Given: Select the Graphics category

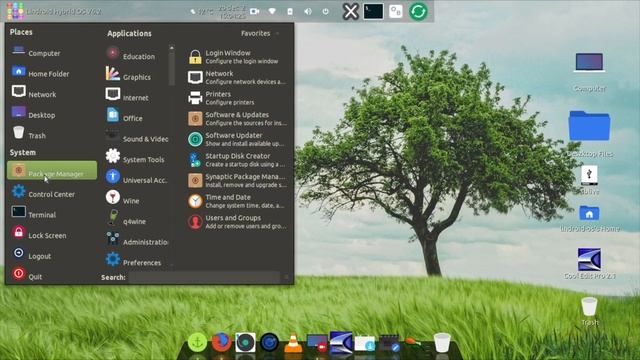Looking at the screenshot, I should click(136, 77).
